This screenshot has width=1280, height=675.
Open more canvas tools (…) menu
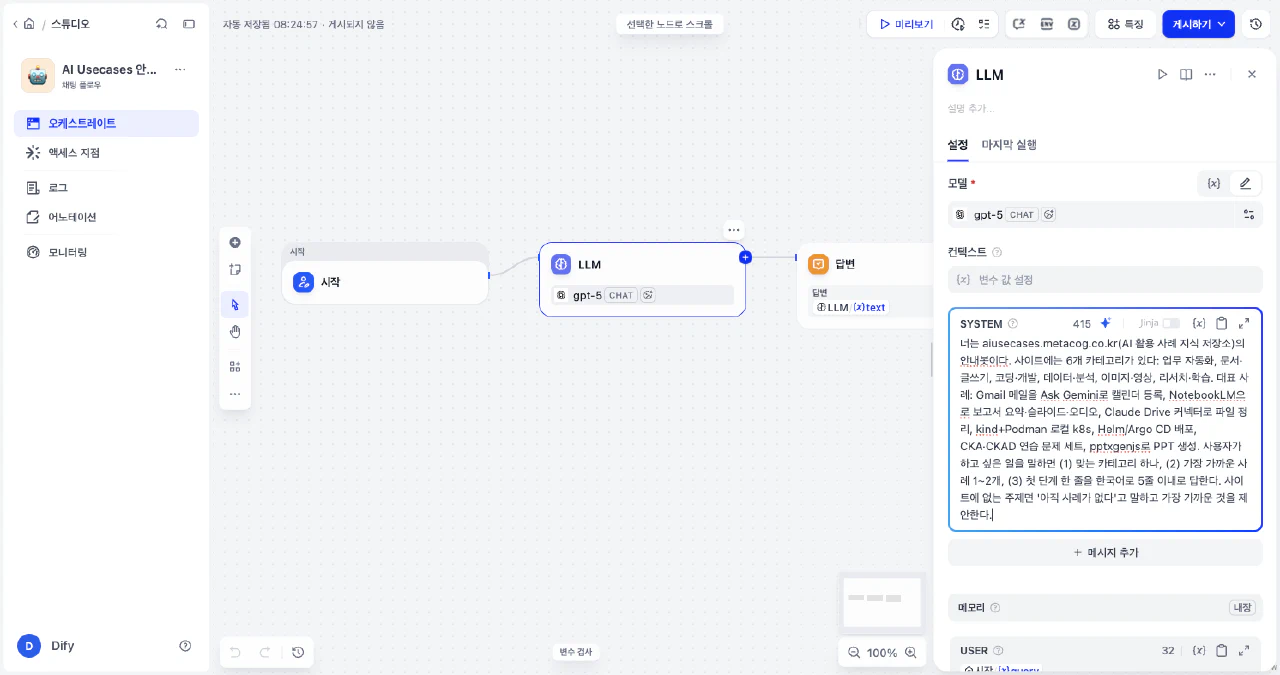click(x=235, y=393)
